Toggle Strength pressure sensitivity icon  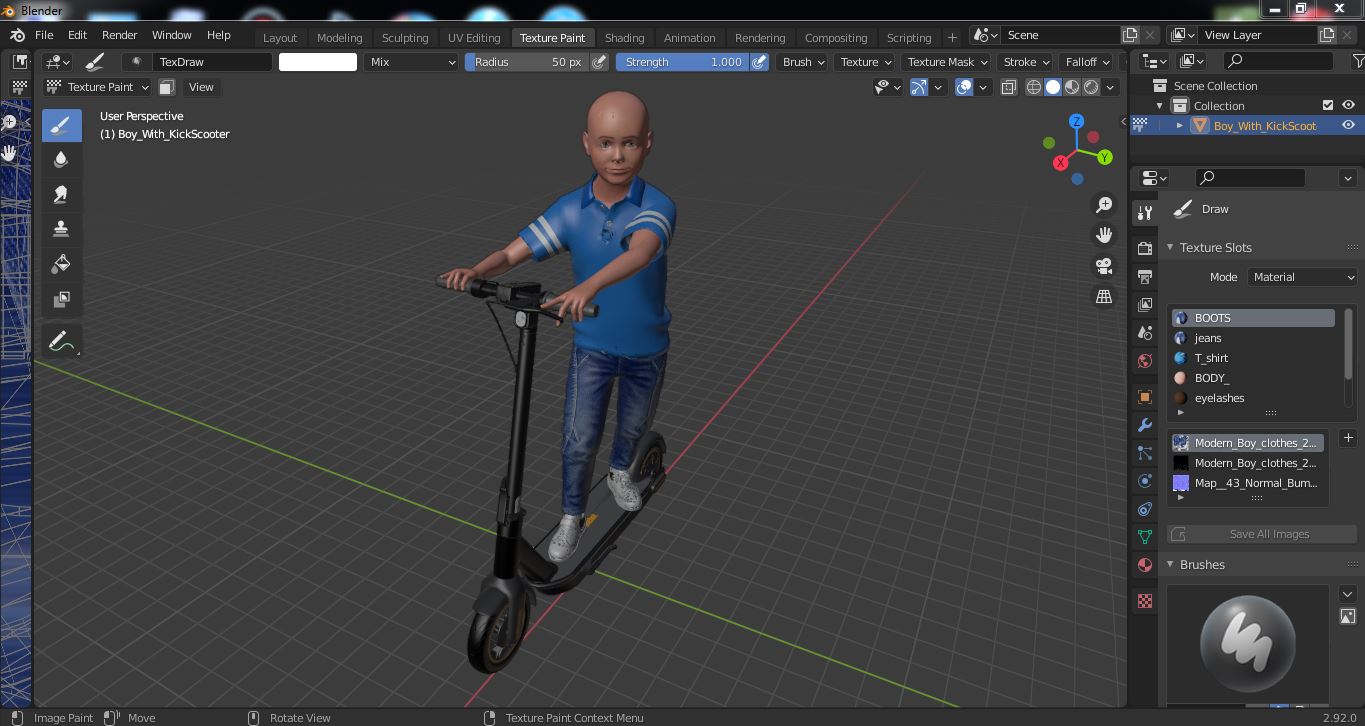pos(760,62)
